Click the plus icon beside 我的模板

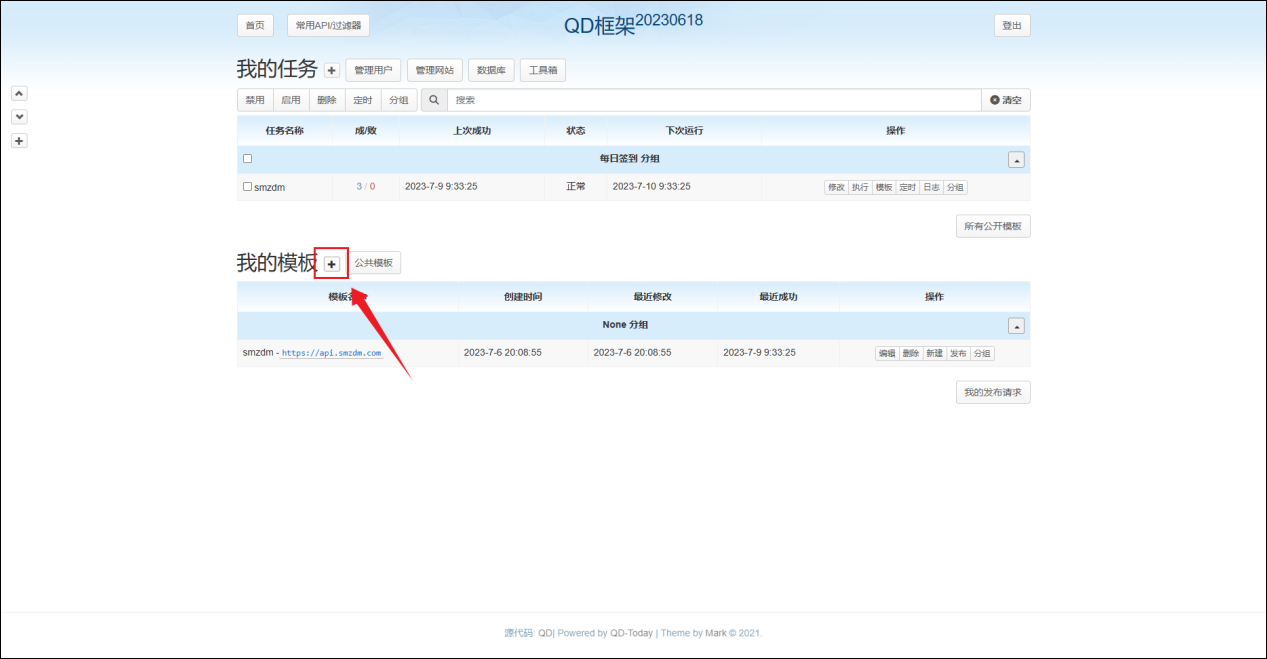(332, 264)
